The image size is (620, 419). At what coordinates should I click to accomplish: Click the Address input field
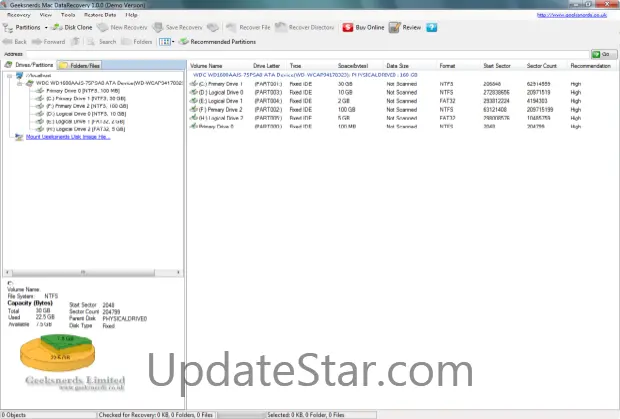[x=308, y=54]
